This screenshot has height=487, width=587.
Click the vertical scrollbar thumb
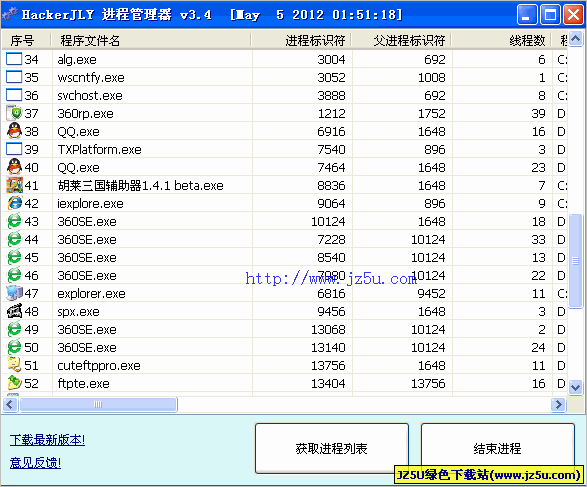click(575, 261)
